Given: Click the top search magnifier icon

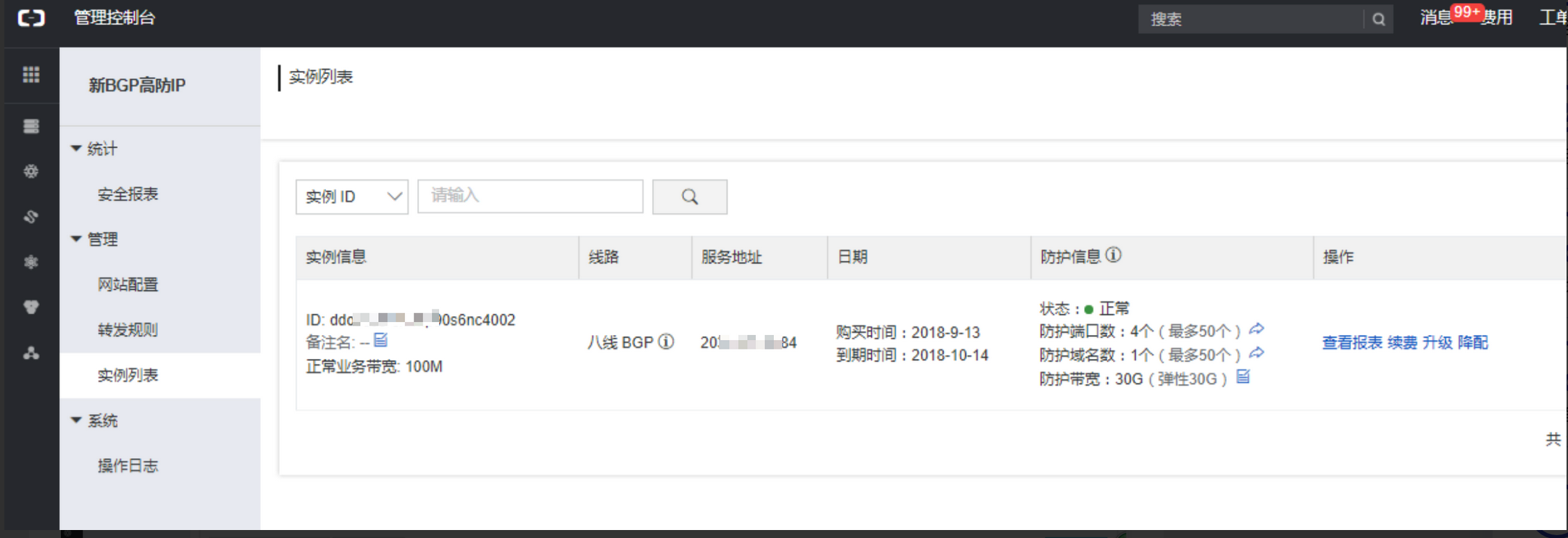Looking at the screenshot, I should [1379, 19].
